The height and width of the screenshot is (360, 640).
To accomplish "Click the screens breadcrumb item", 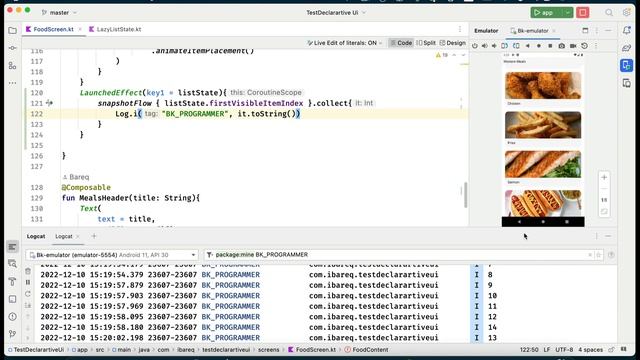I will click(x=269, y=350).
